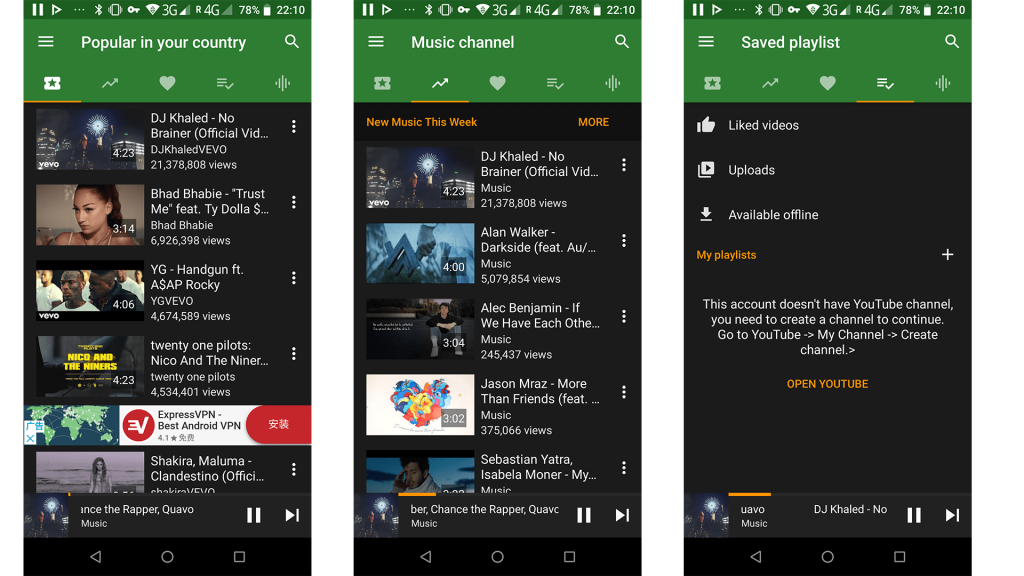Select trending tab on Popular in your country screen
The width and height of the screenshot is (1024, 576).
[110, 83]
